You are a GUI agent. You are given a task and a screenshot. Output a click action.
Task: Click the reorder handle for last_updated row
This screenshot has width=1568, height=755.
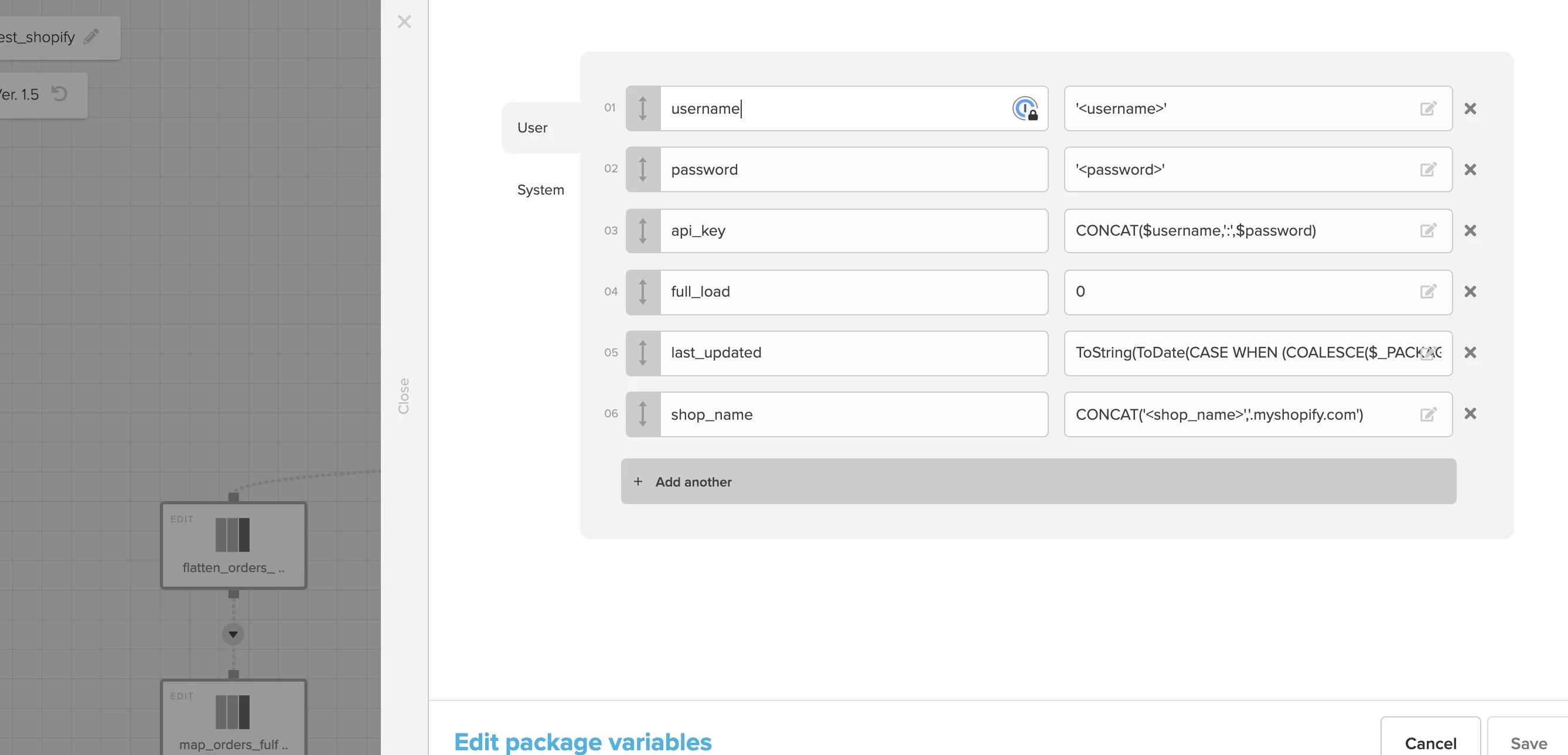pyautogui.click(x=643, y=352)
